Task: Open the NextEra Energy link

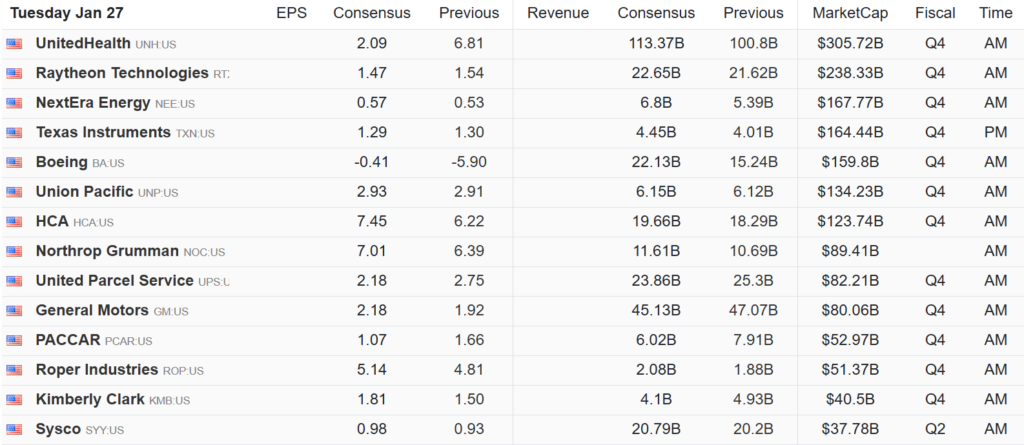Action: [93, 103]
